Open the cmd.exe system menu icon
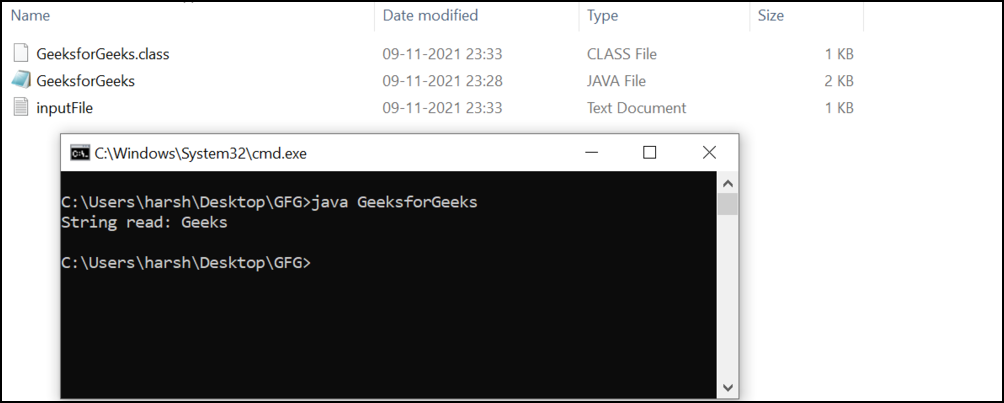This screenshot has width=1004, height=403. 78,153
